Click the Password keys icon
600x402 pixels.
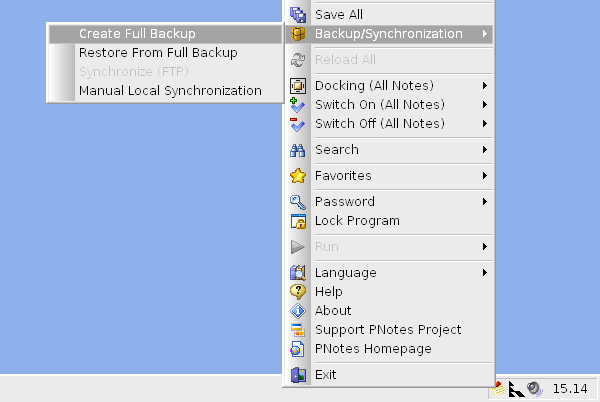click(x=297, y=202)
